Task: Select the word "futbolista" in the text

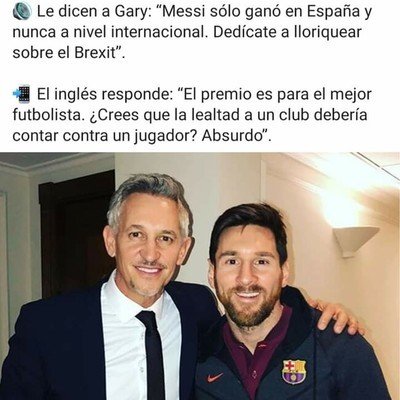Action: point(46,115)
